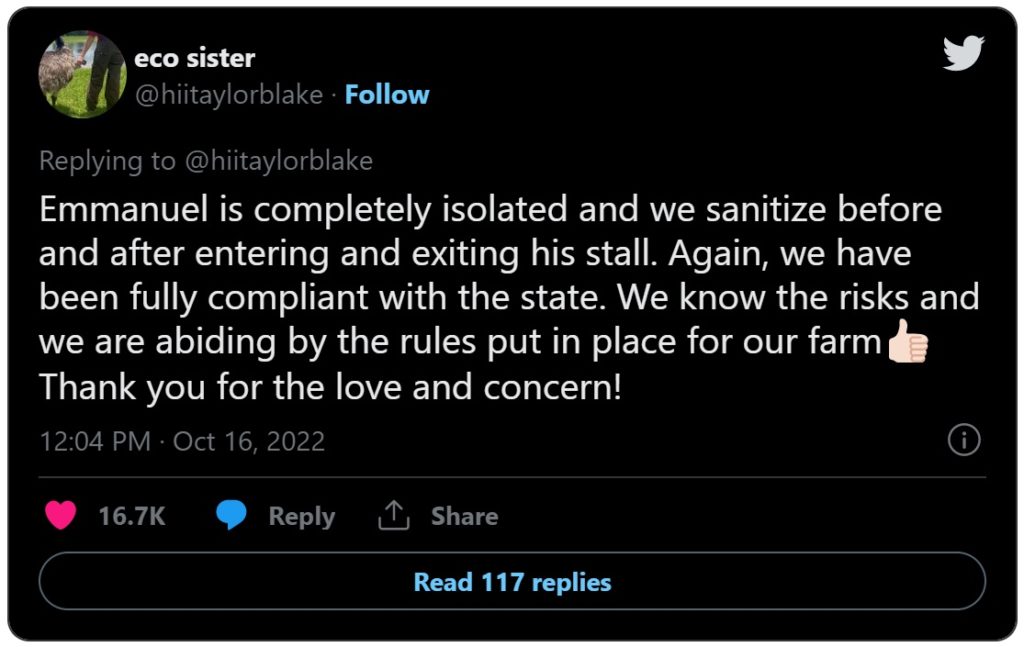The width and height of the screenshot is (1024, 647).
Task: Click the 12:04 PM time stamp
Action: pyautogui.click(x=95, y=441)
